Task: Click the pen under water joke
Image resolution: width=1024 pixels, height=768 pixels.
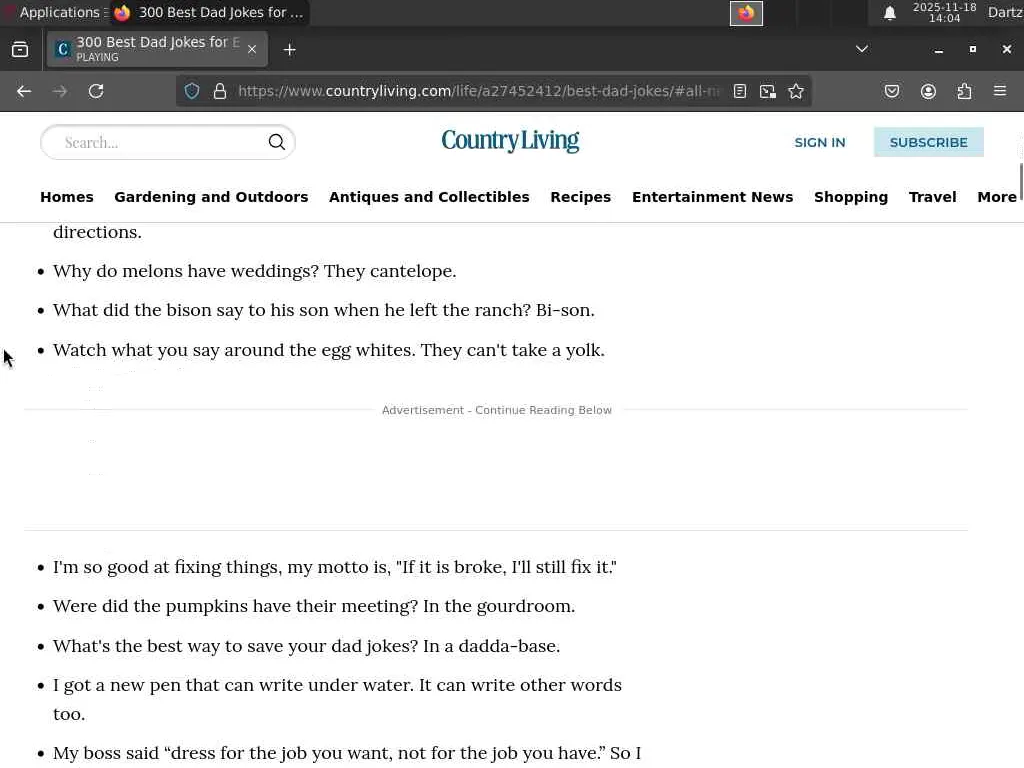Action: (x=337, y=699)
